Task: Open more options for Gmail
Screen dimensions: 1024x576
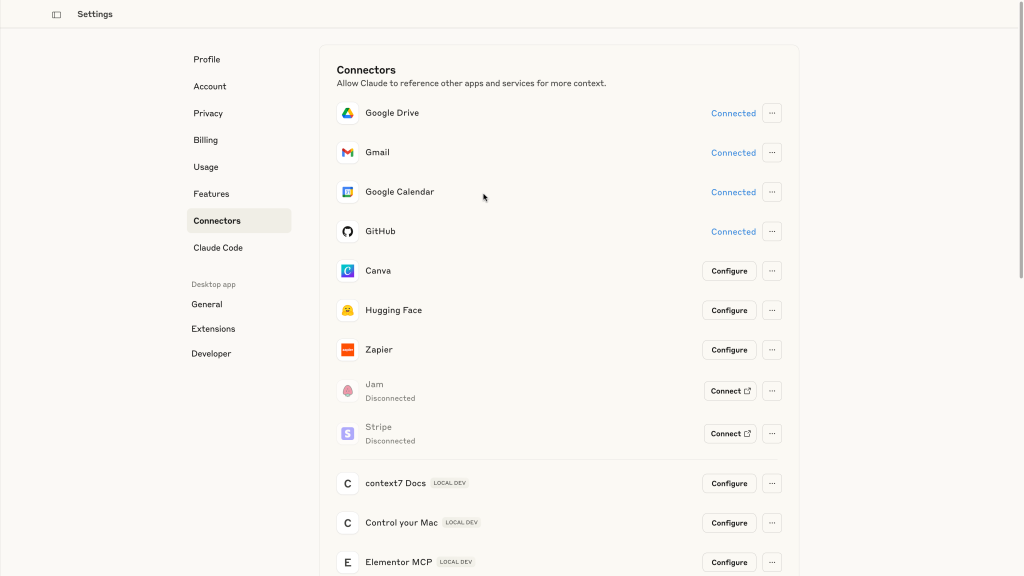Action: click(772, 153)
